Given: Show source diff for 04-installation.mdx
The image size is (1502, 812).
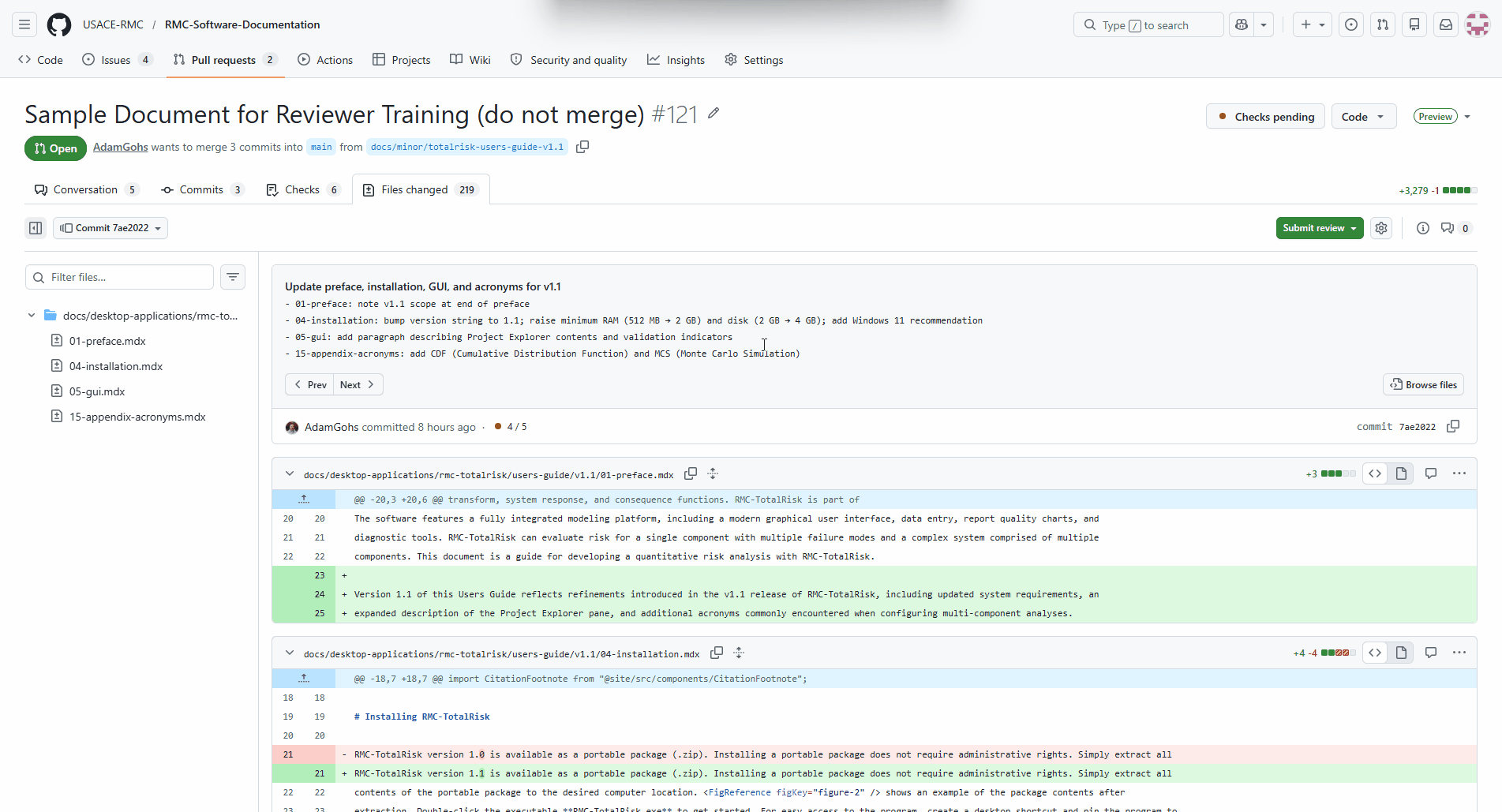Looking at the screenshot, I should pos(1375,653).
